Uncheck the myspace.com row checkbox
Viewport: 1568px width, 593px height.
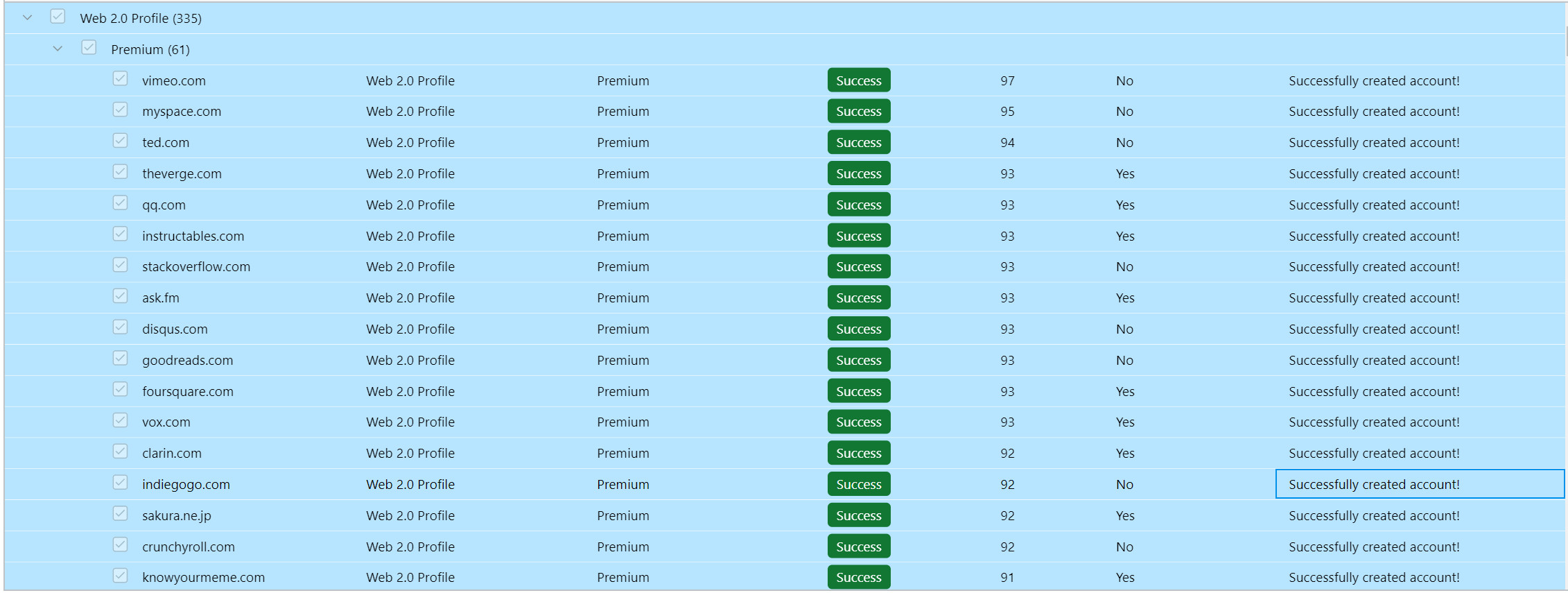[x=120, y=110]
